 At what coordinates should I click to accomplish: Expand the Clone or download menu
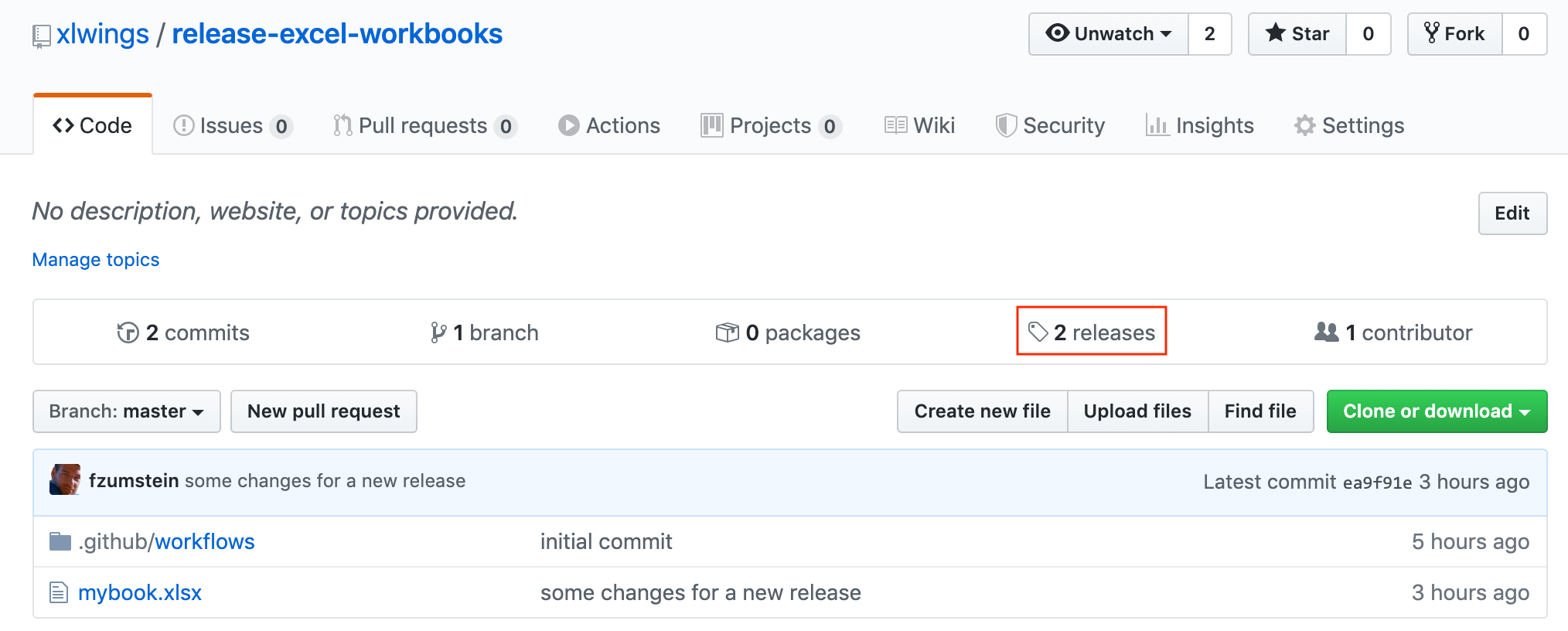[1437, 411]
